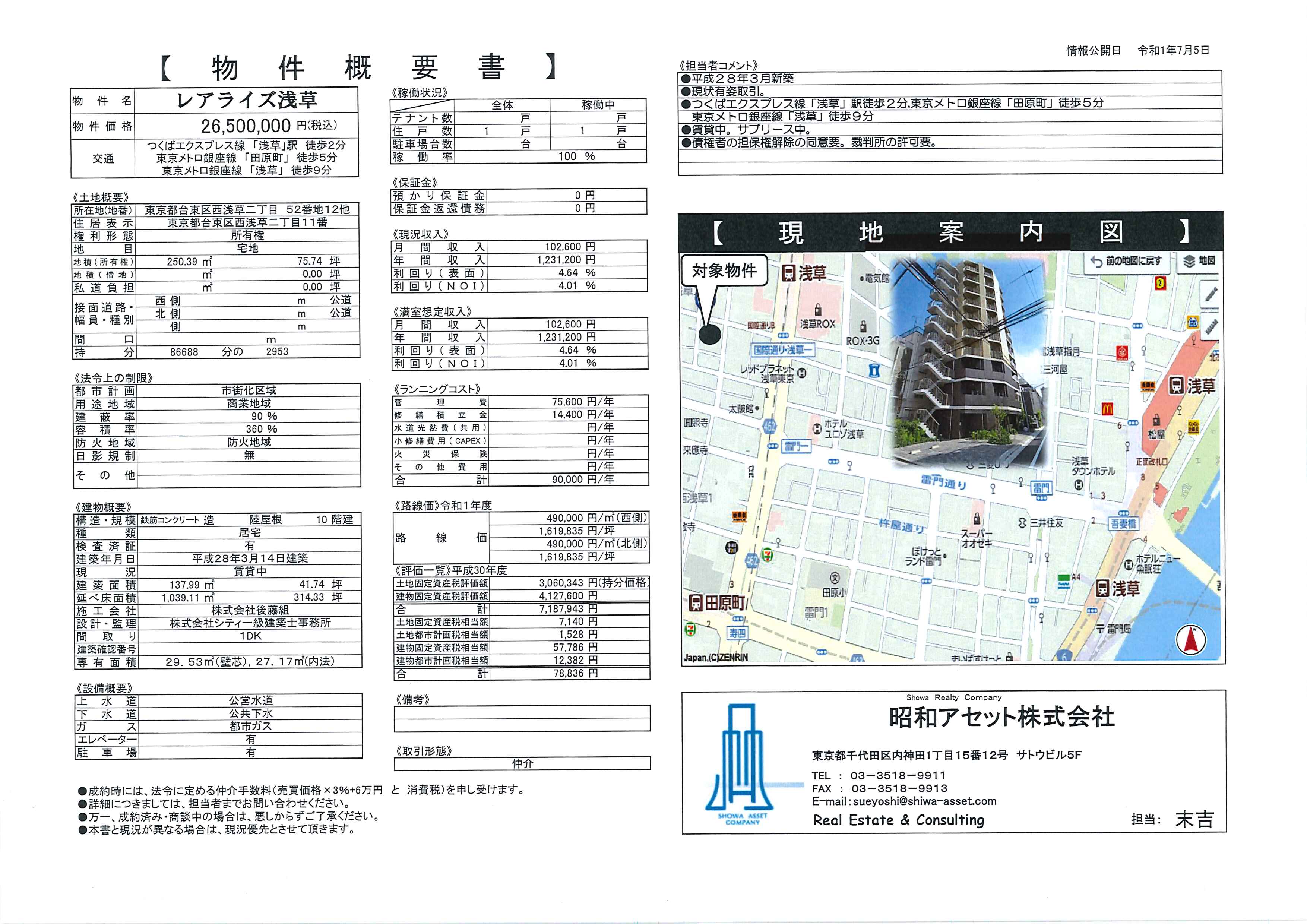Click the Japan,(C)ZENRIN map copyright
Screen dimensions: 1307x924
(716, 658)
